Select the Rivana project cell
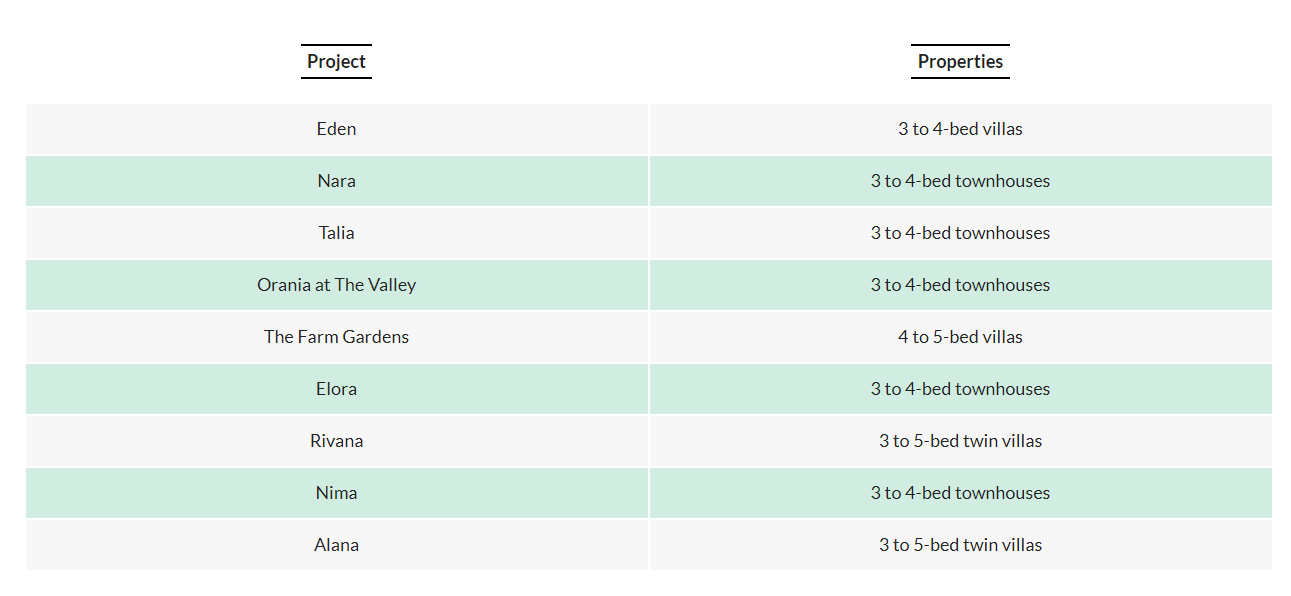Image resolution: width=1291 pixels, height=596 pixels. point(336,441)
